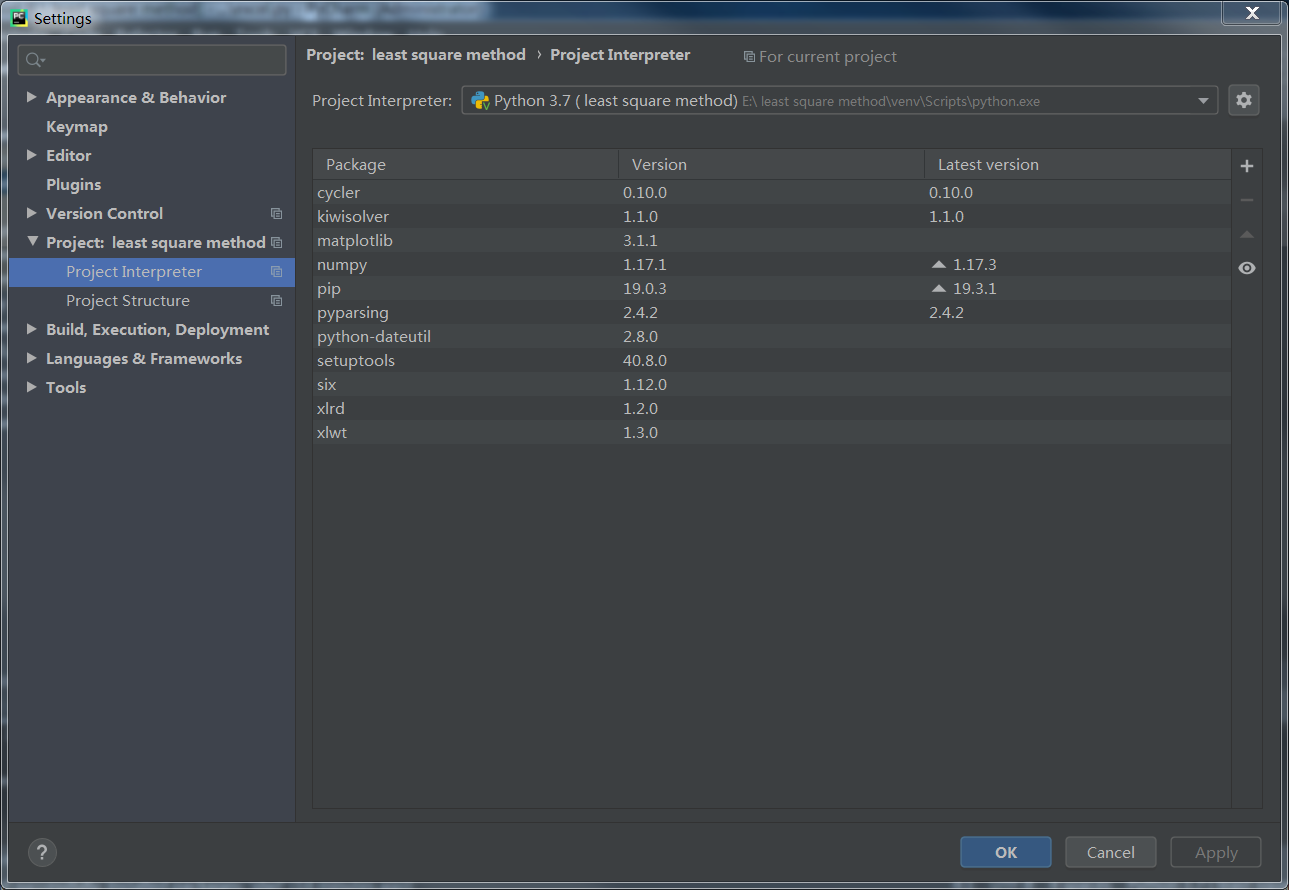Expand Languages & Frameworks section
Image resolution: width=1289 pixels, height=890 pixels.
[x=32, y=358]
